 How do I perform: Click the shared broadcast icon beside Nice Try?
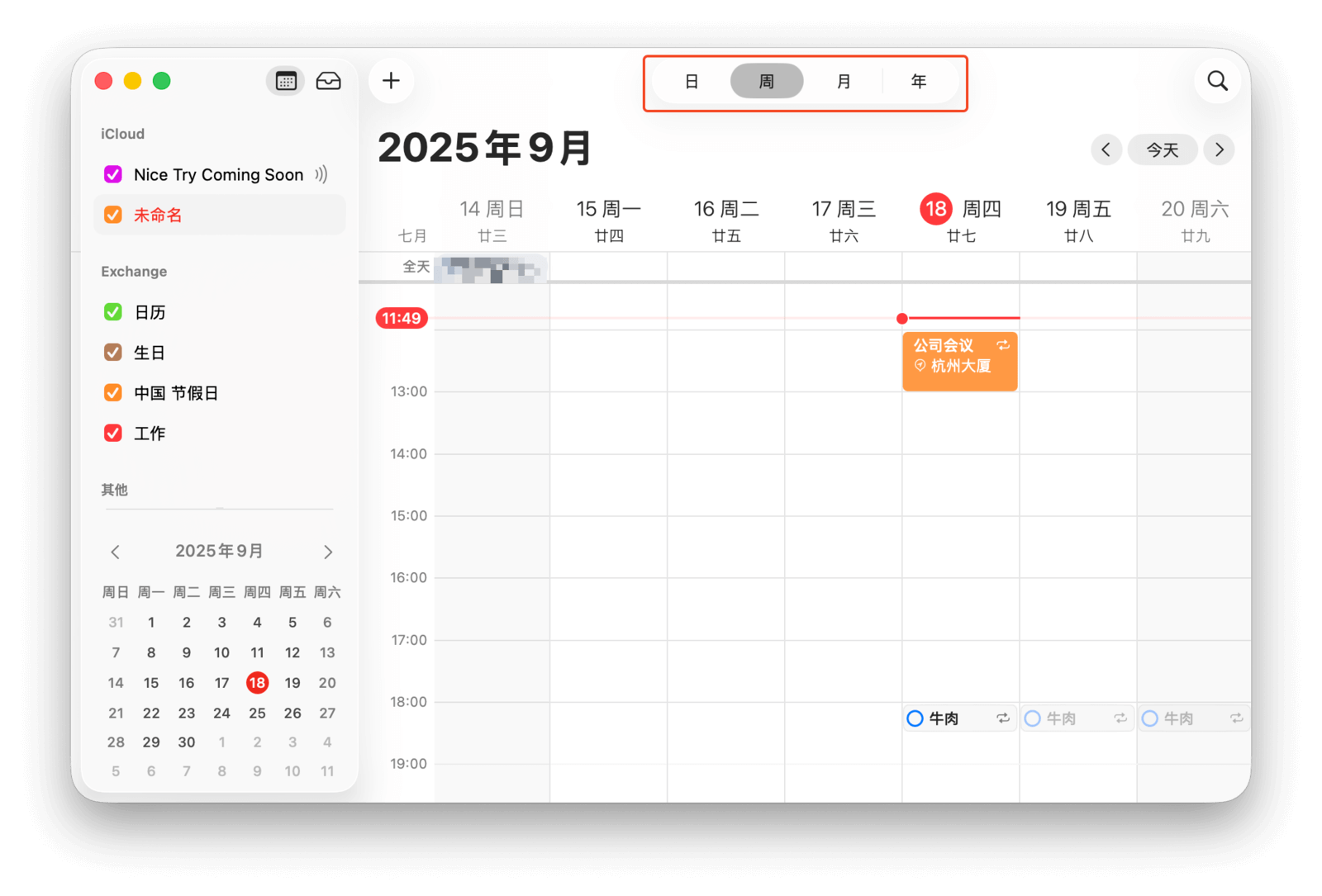tap(321, 174)
